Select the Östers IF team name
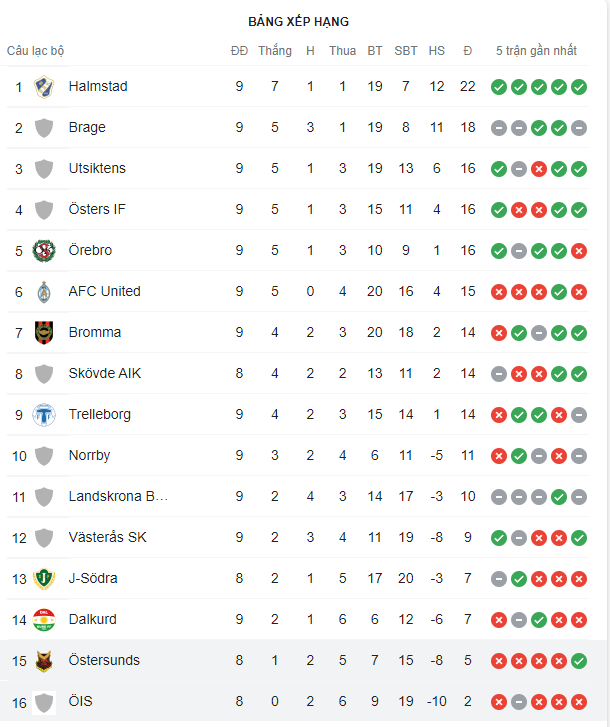 tap(97, 210)
